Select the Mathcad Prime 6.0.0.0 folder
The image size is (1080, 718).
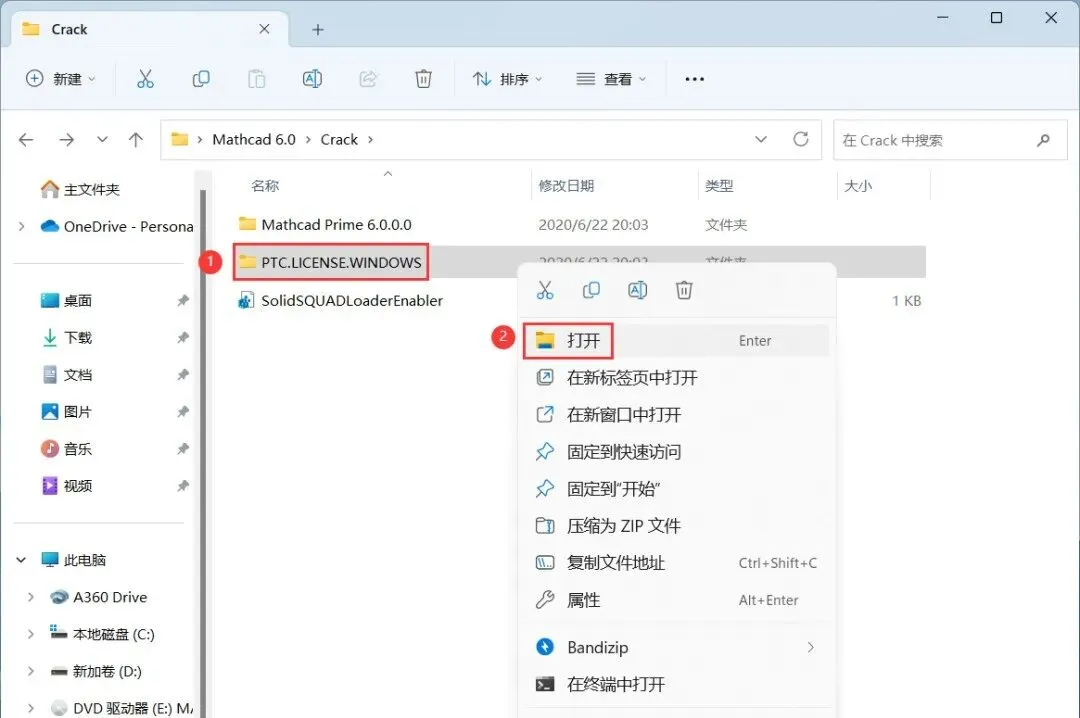[x=325, y=225]
